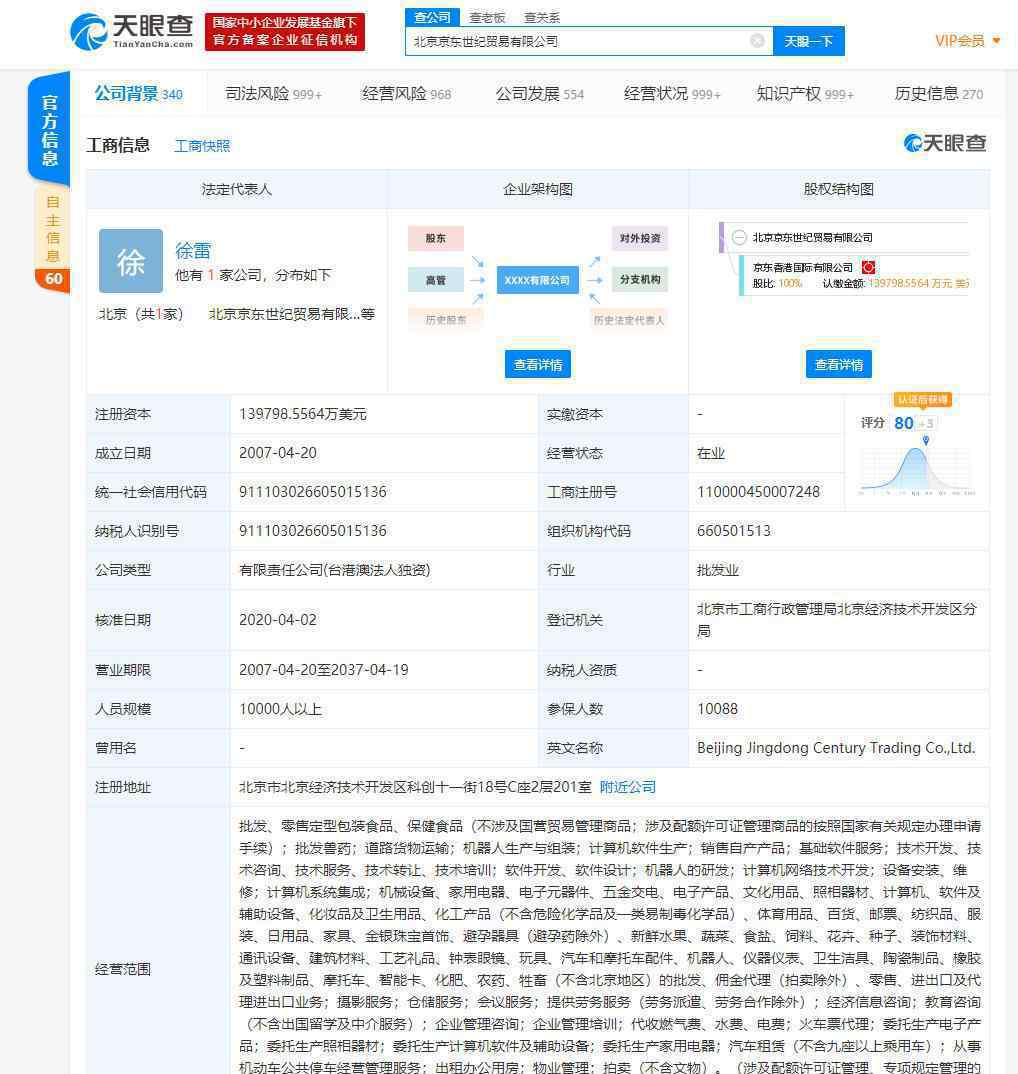Open the 公司背景 section tab
This screenshot has width=1018, height=1074.
[138, 93]
